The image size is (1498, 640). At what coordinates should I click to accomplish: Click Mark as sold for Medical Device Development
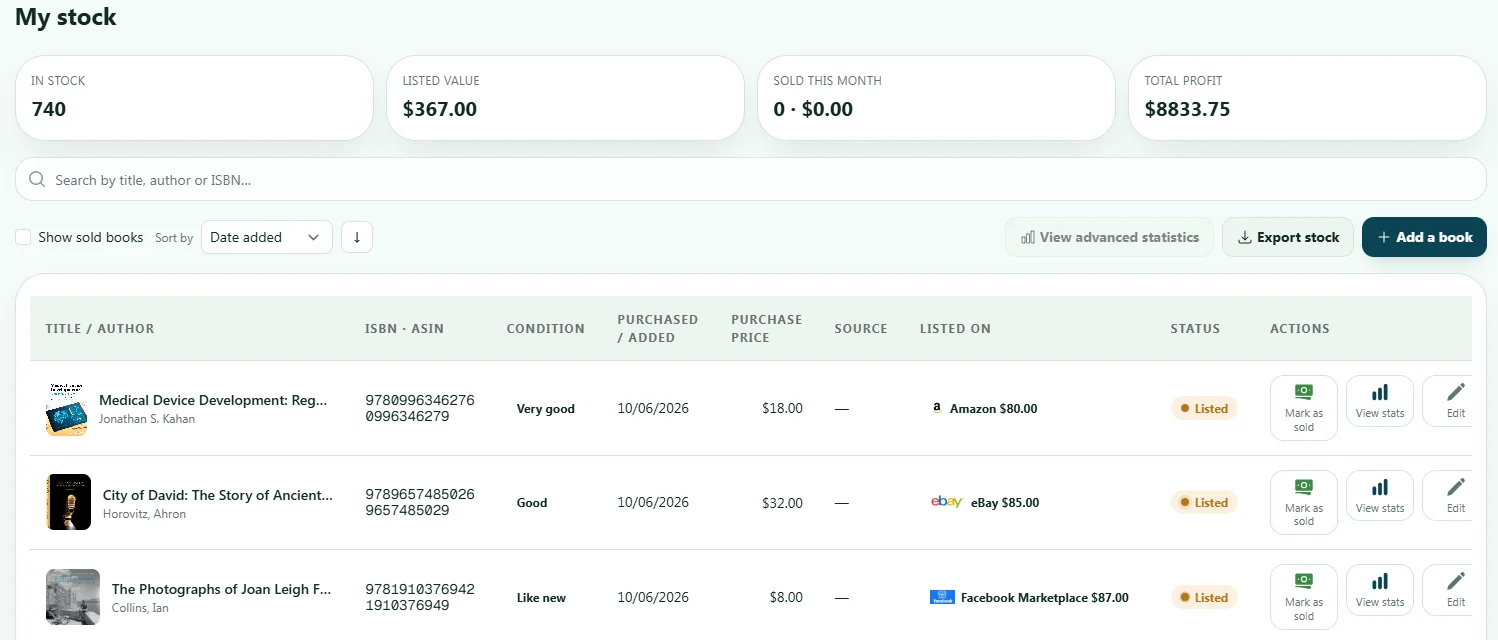point(1304,408)
